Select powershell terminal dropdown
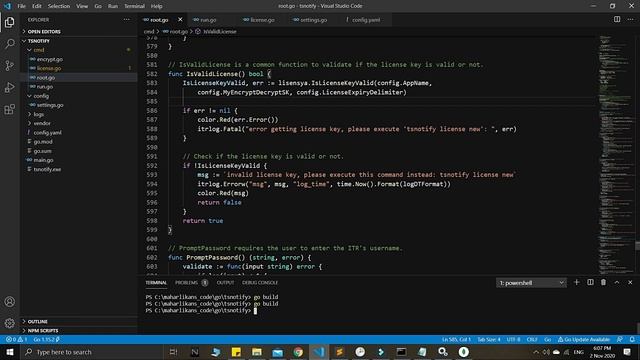The image size is (640, 360). point(531,282)
